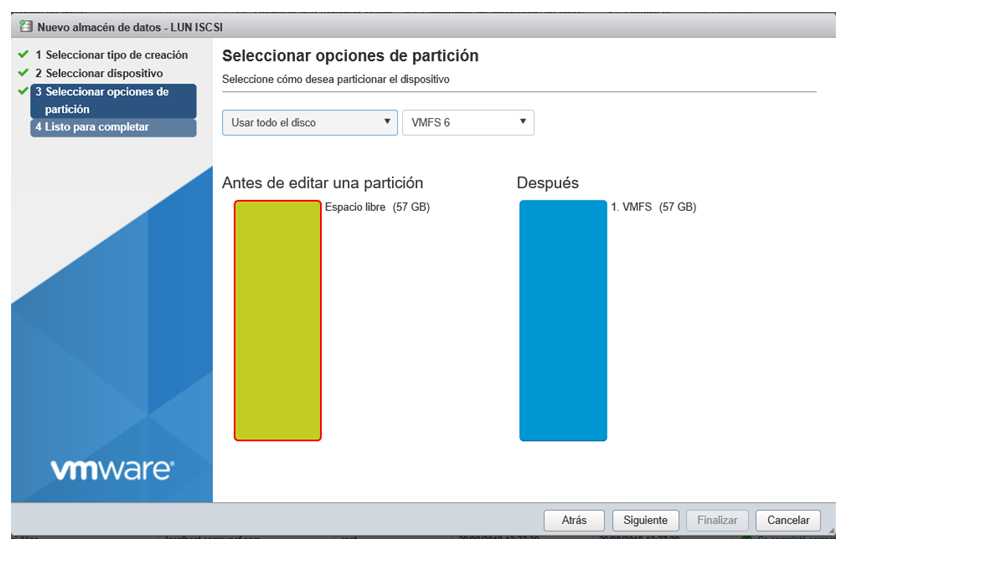
Task: Click the Finalizar button
Action: pyautogui.click(x=717, y=520)
